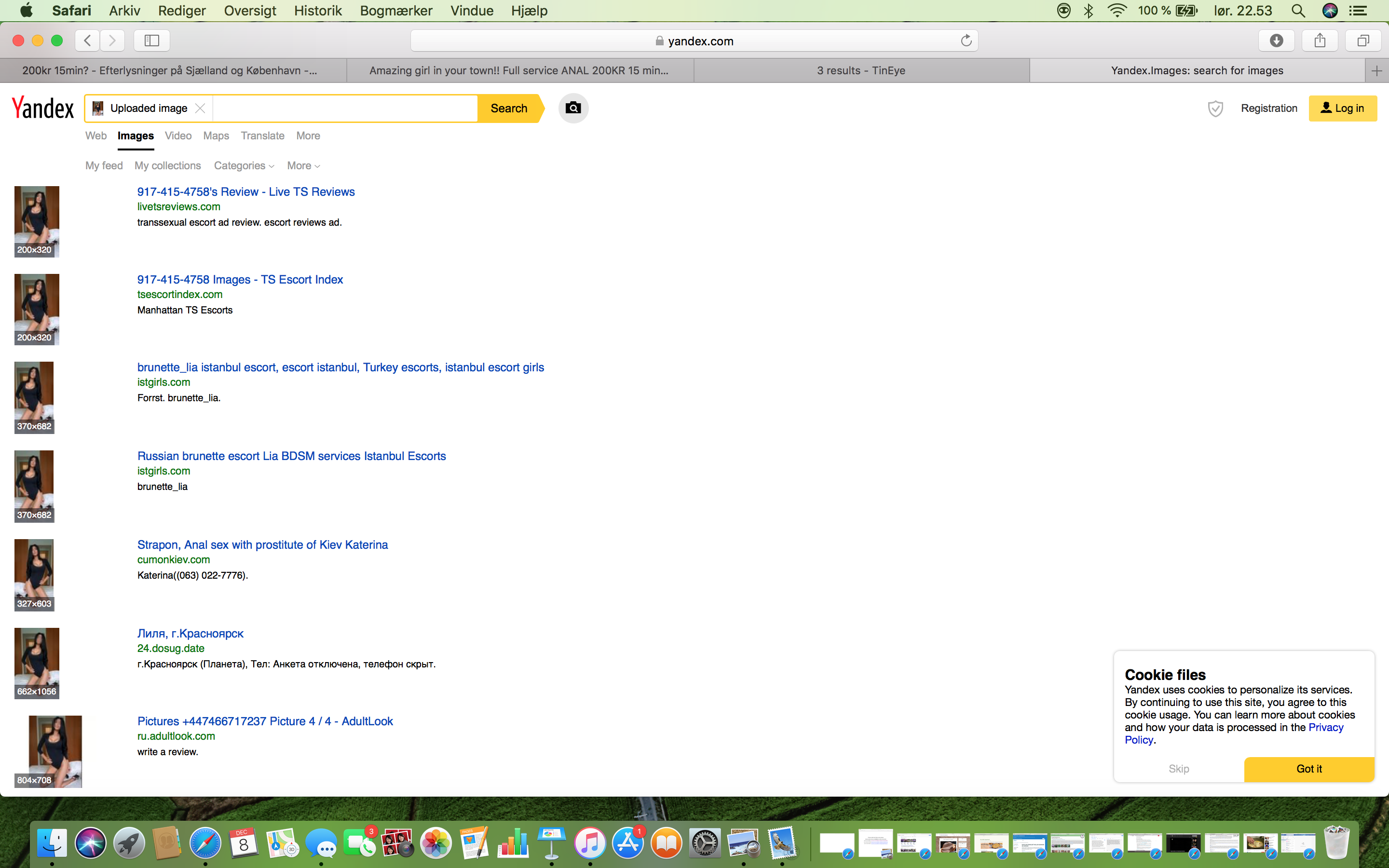This screenshot has height=868, width=1389.
Task: Click the Safari forward button
Action: [112, 40]
